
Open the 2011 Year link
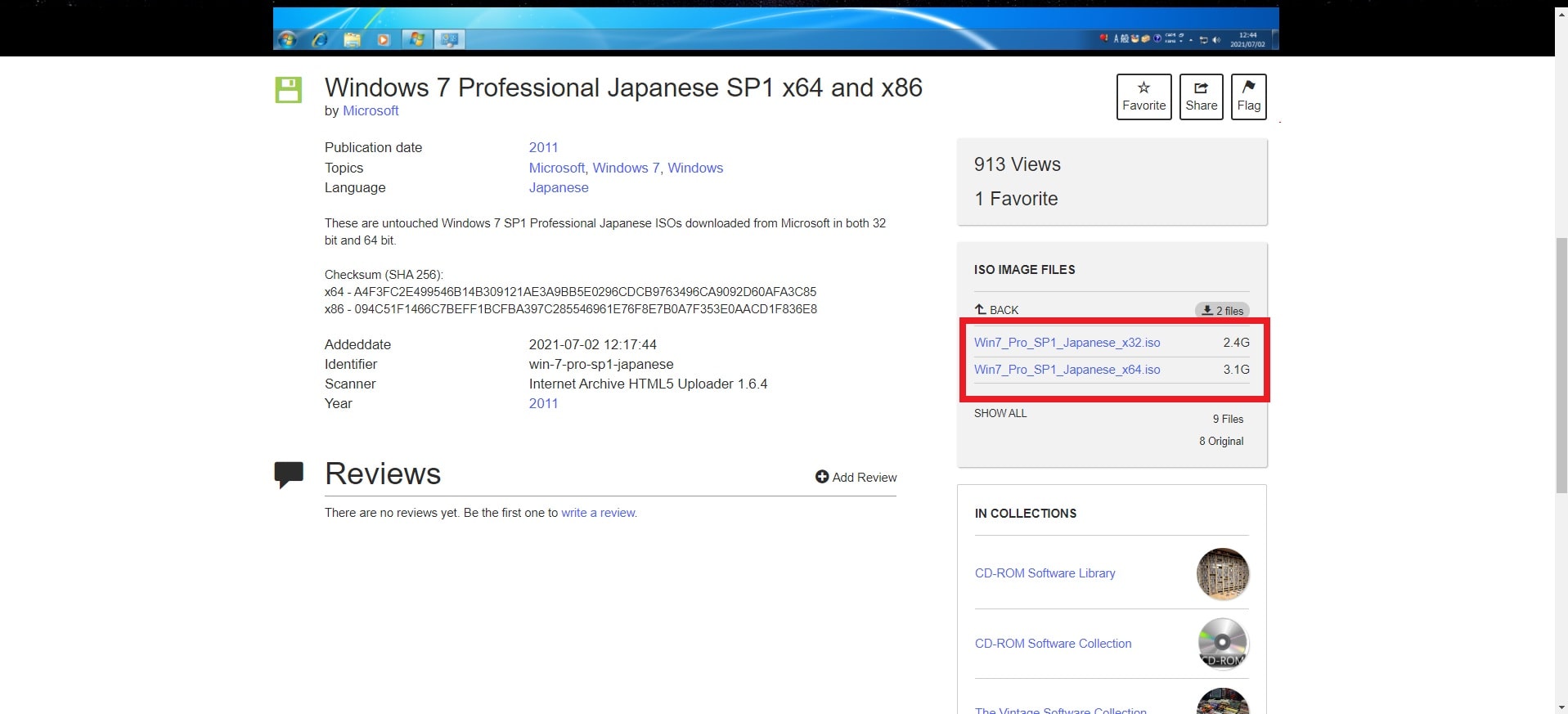[x=543, y=403]
